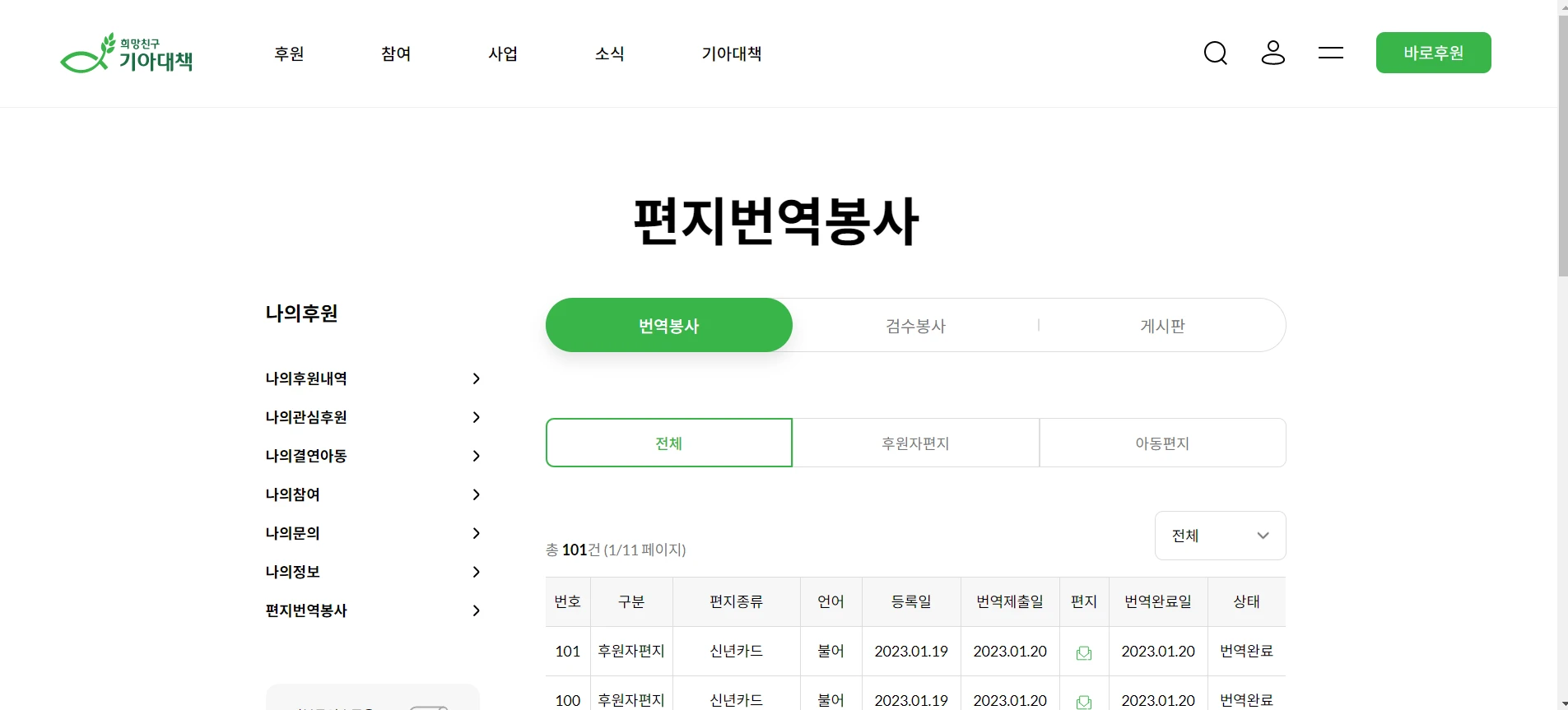1568x710 pixels.
Task: Click the 편지종류 column header
Action: tap(737, 601)
